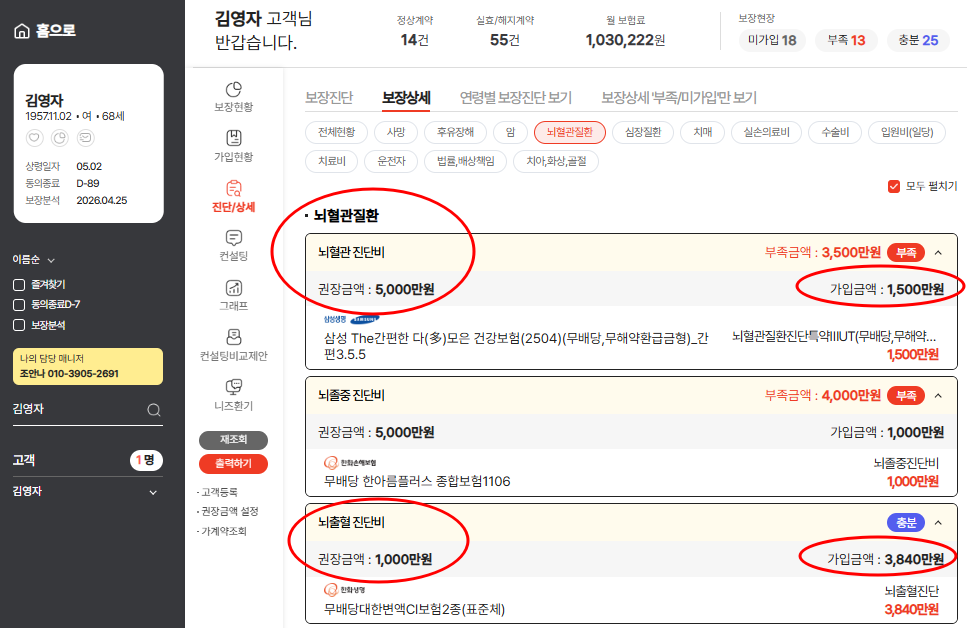
Task: View charts via the 그래프 icon
Action: coord(236,287)
